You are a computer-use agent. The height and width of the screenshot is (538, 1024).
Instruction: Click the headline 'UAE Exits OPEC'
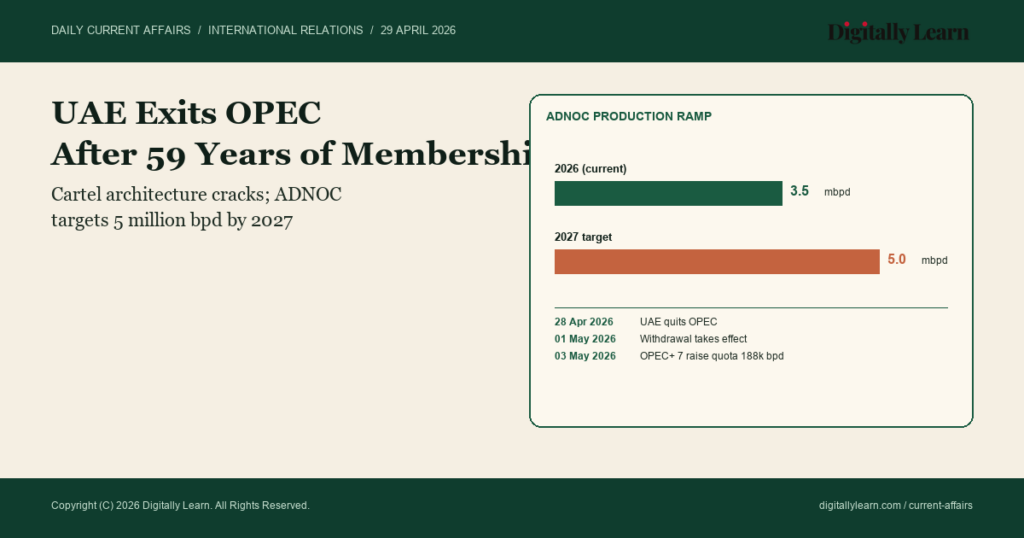pos(186,113)
